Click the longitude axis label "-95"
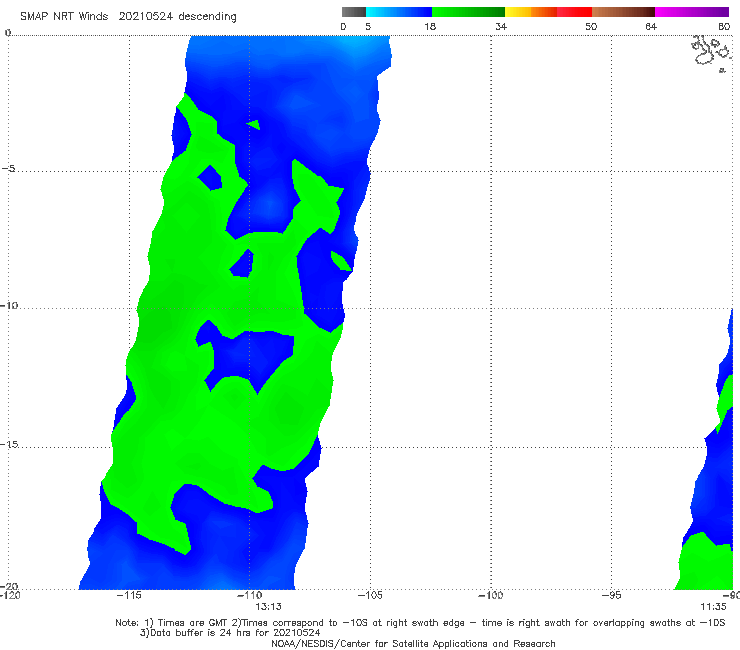740x650 pixels. click(x=612, y=595)
